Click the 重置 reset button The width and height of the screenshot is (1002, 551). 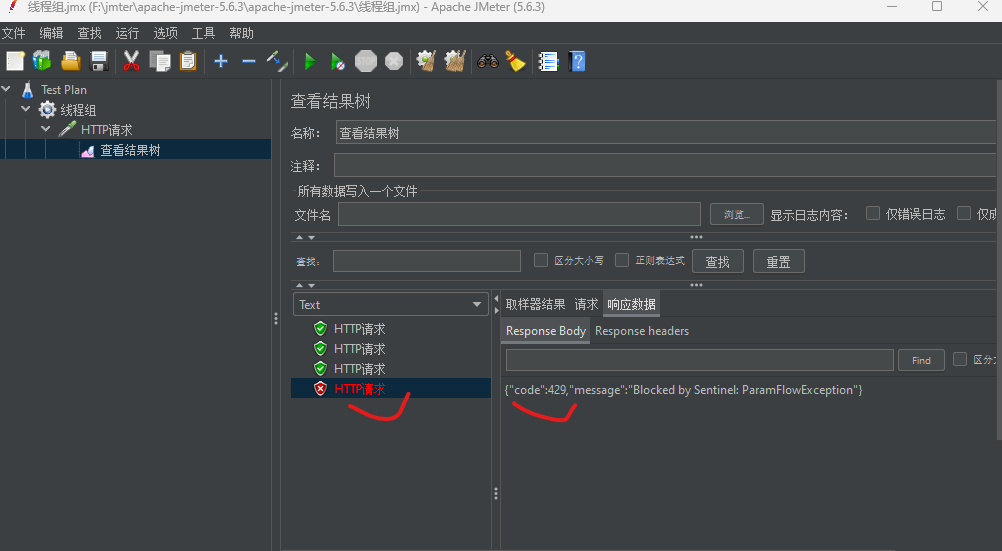[x=778, y=261]
